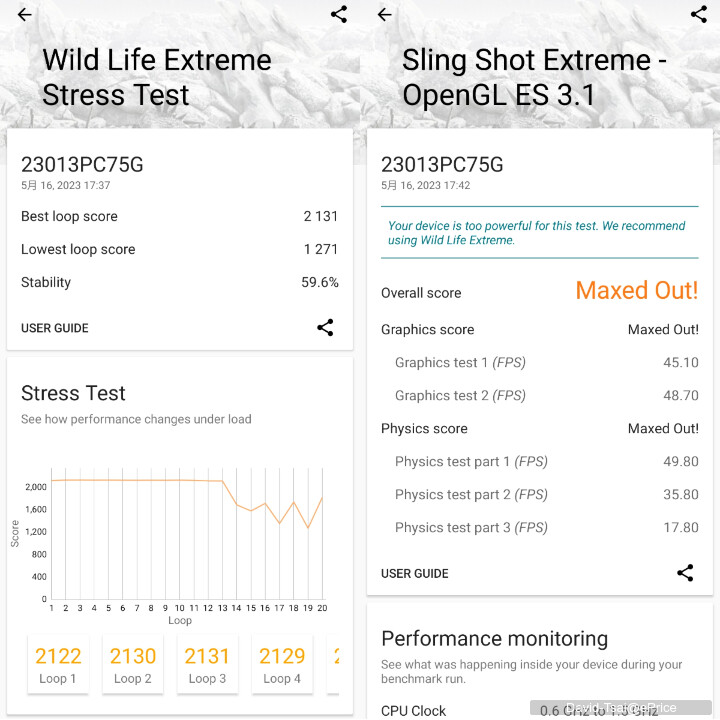Select the Loop 1 score tile
The image size is (720, 720).
(58, 664)
